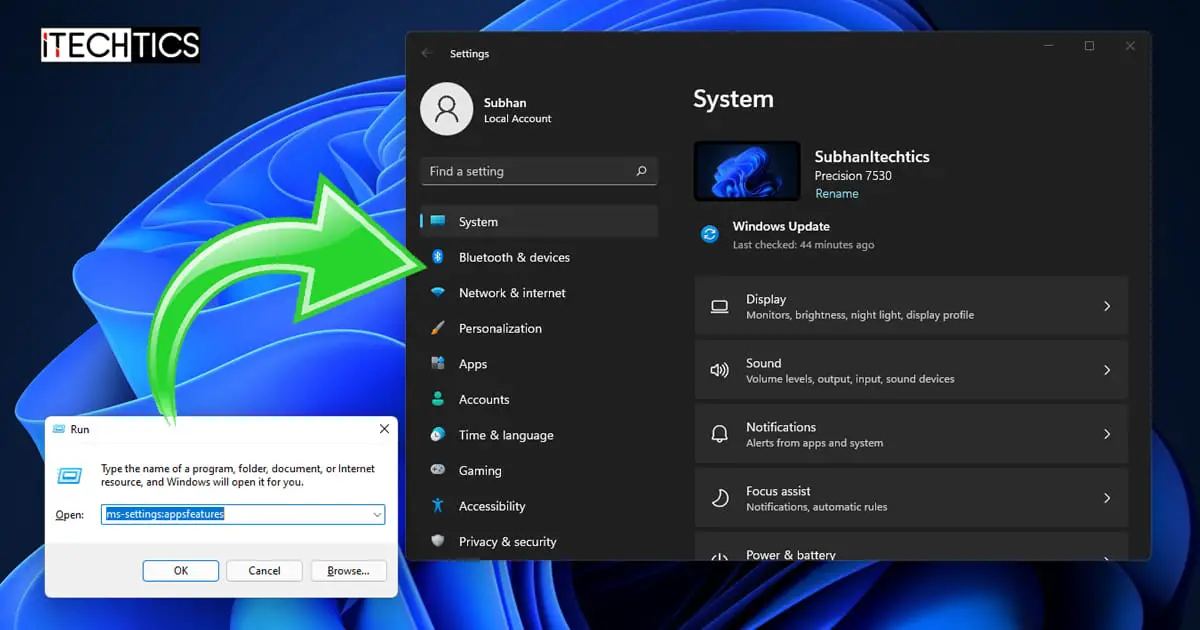Click the Focus assist moon icon

719,498
